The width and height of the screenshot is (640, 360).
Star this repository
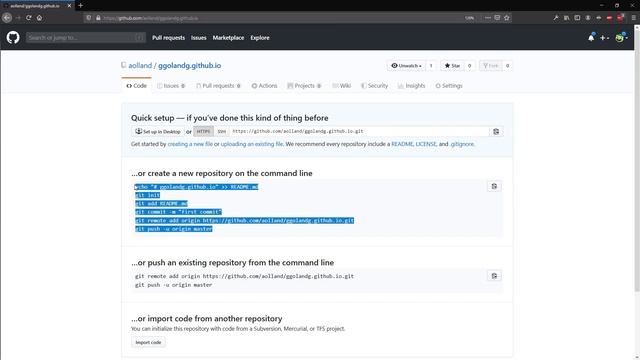point(452,66)
